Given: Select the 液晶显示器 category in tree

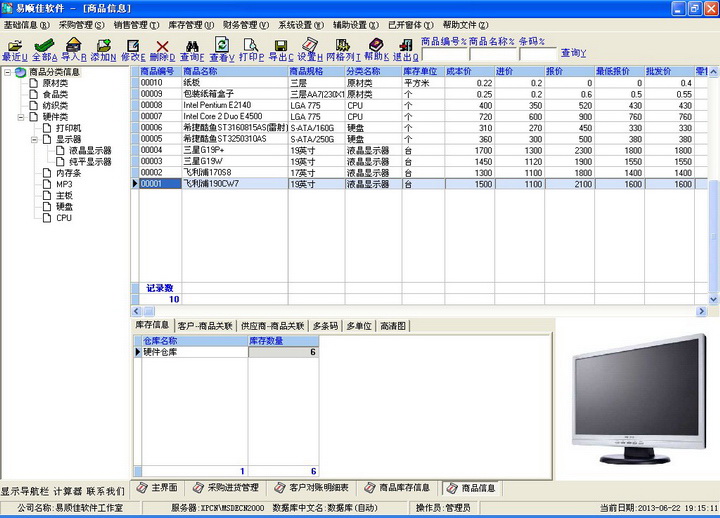Looking at the screenshot, I should 90,151.
